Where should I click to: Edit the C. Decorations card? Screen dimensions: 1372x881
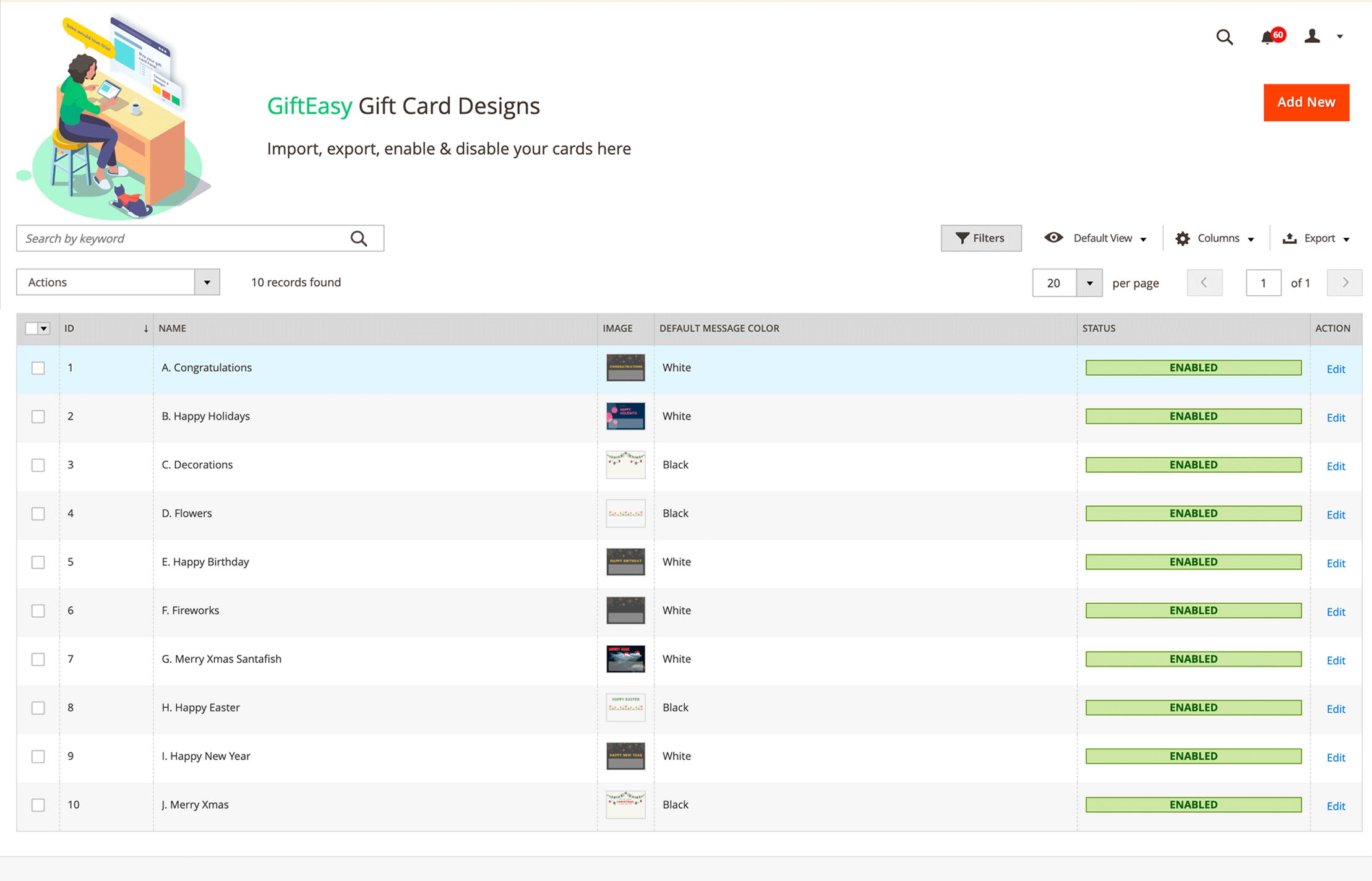(x=1336, y=466)
